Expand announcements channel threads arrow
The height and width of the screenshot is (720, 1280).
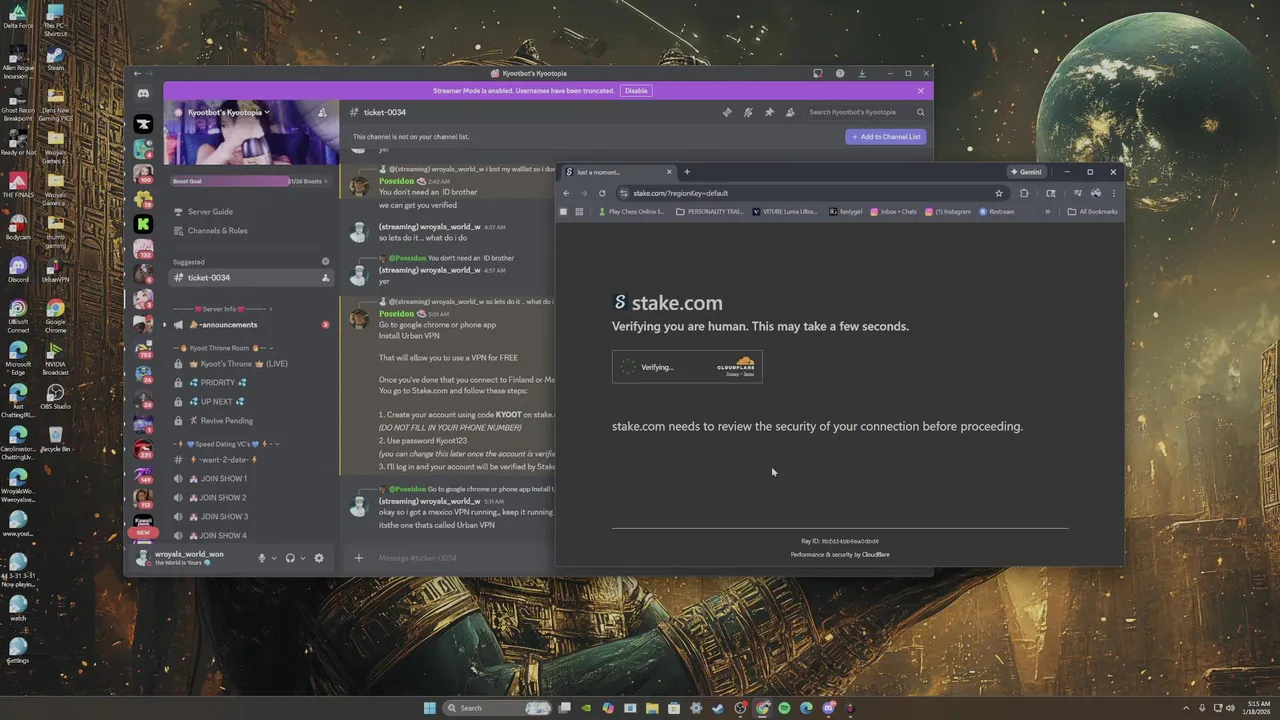(x=166, y=325)
